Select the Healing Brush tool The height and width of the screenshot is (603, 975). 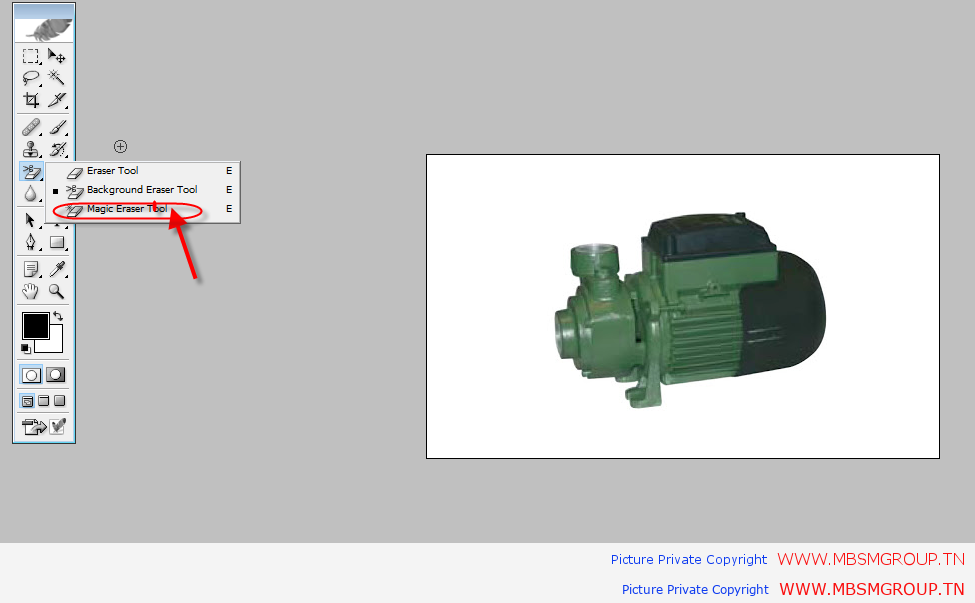click(x=30, y=127)
